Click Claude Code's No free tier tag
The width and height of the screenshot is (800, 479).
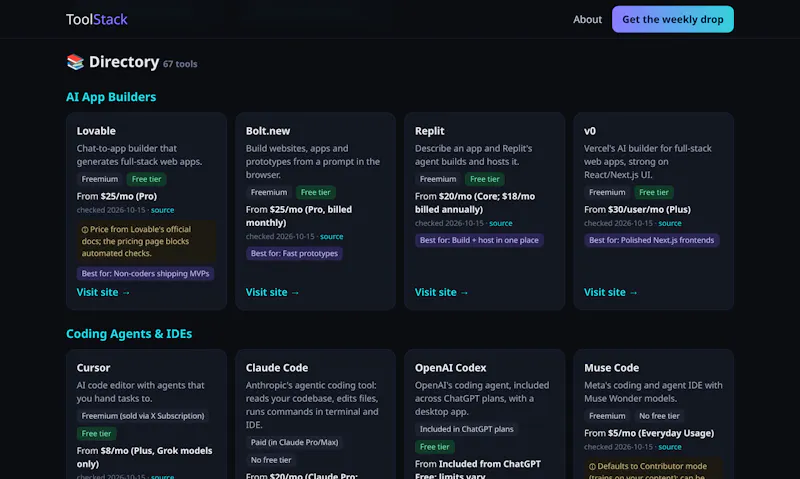pyautogui.click(x=271, y=460)
